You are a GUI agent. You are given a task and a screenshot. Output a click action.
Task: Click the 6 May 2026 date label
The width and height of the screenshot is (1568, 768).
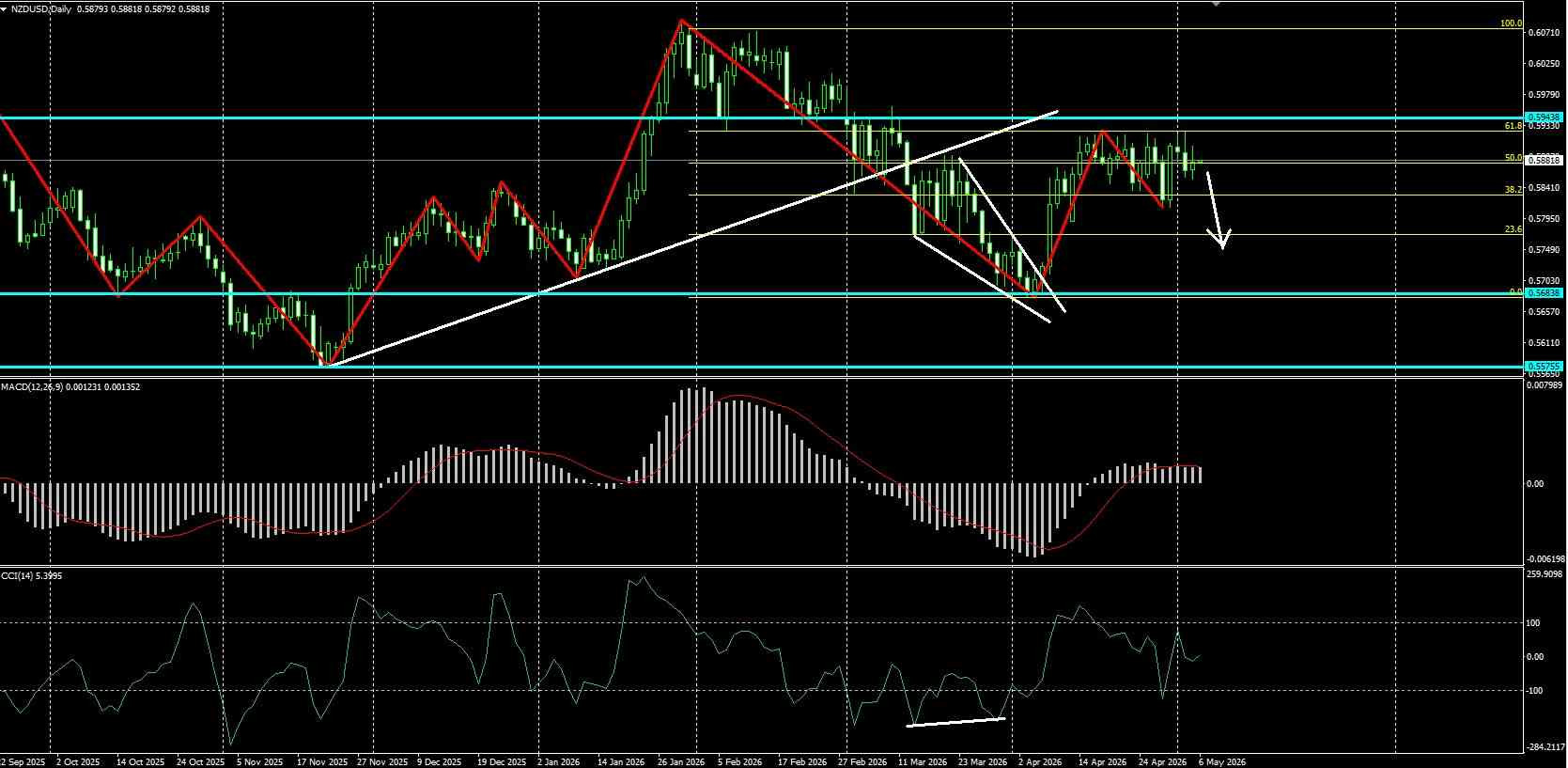tap(1221, 761)
